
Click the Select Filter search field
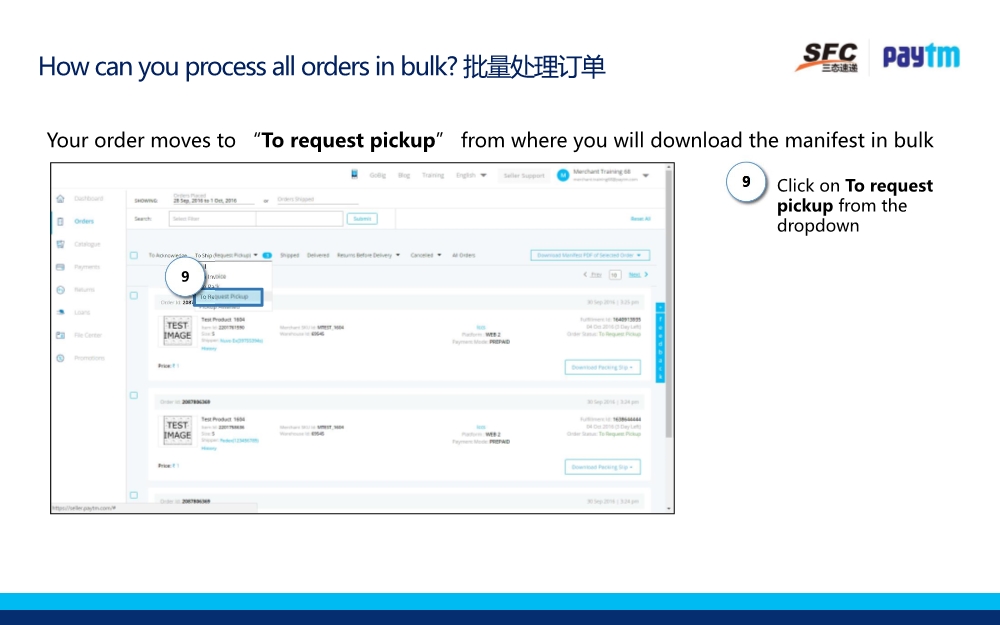212,218
